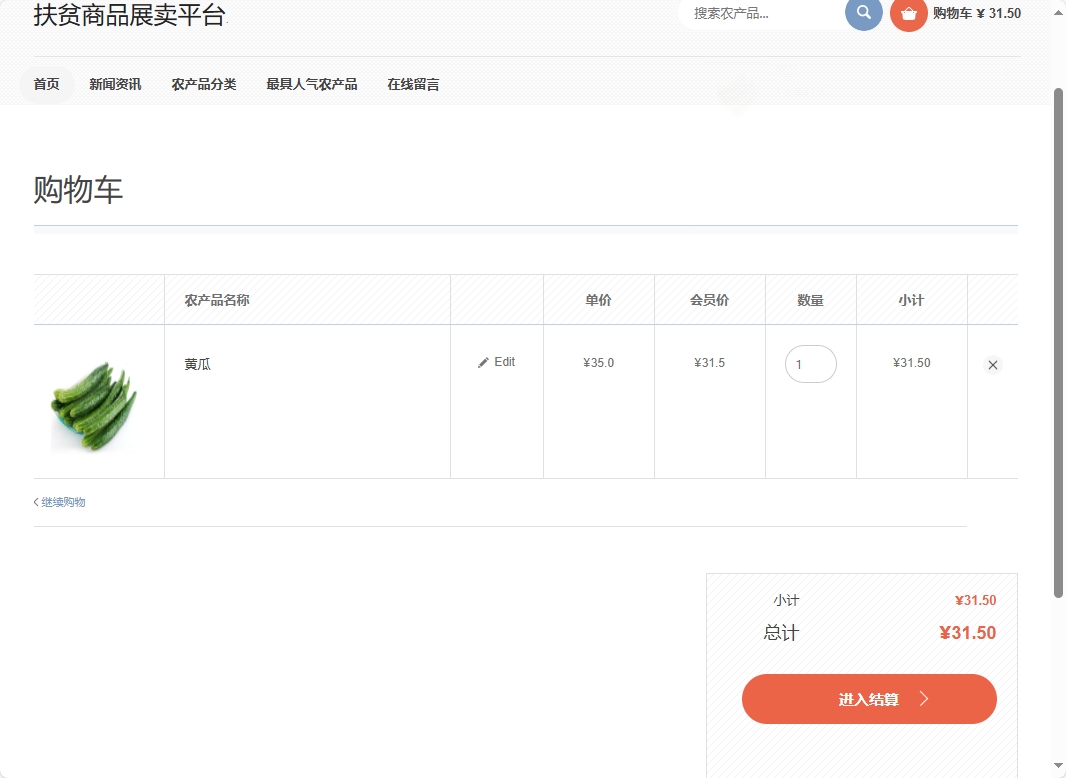The height and width of the screenshot is (778, 1066).
Task: Click the 购物车 ¥31.50 header text
Action: pyautogui.click(x=975, y=14)
